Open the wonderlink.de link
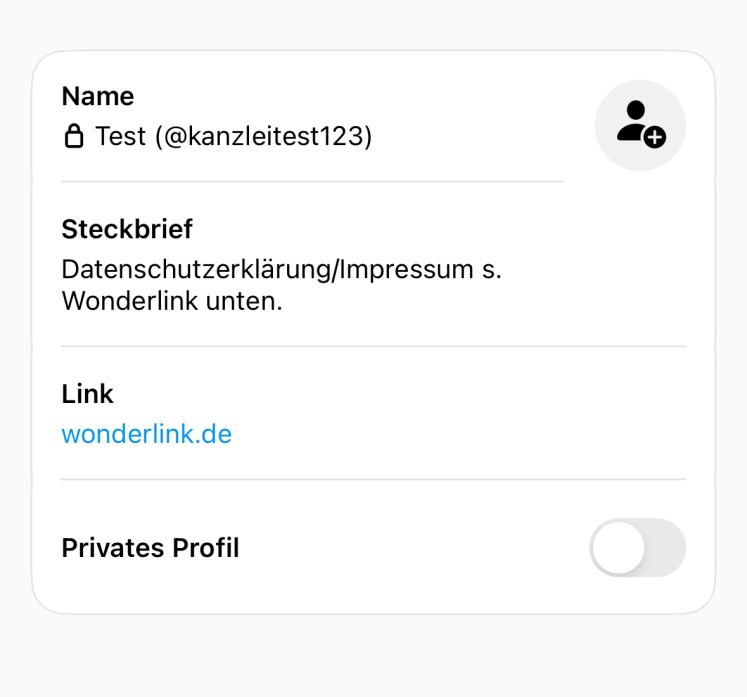This screenshot has height=697, width=747. tap(146, 435)
